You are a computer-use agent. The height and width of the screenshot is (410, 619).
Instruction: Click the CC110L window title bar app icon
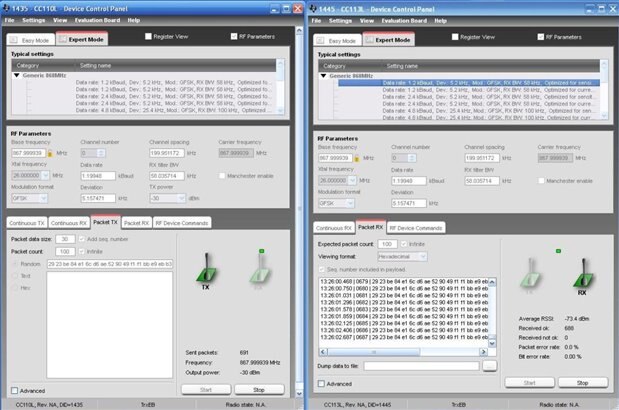point(6,8)
